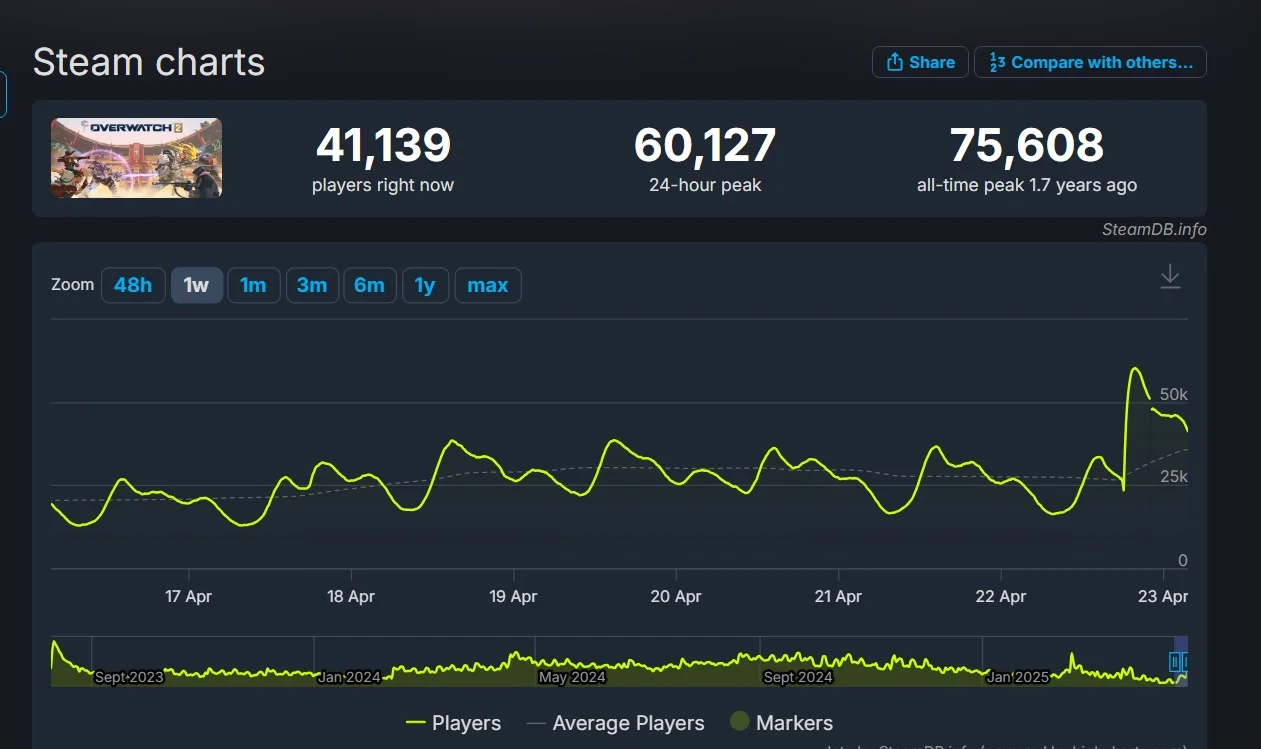Screen dimensions: 1261x749
Task: Click the share arrow icon
Action: (894, 62)
